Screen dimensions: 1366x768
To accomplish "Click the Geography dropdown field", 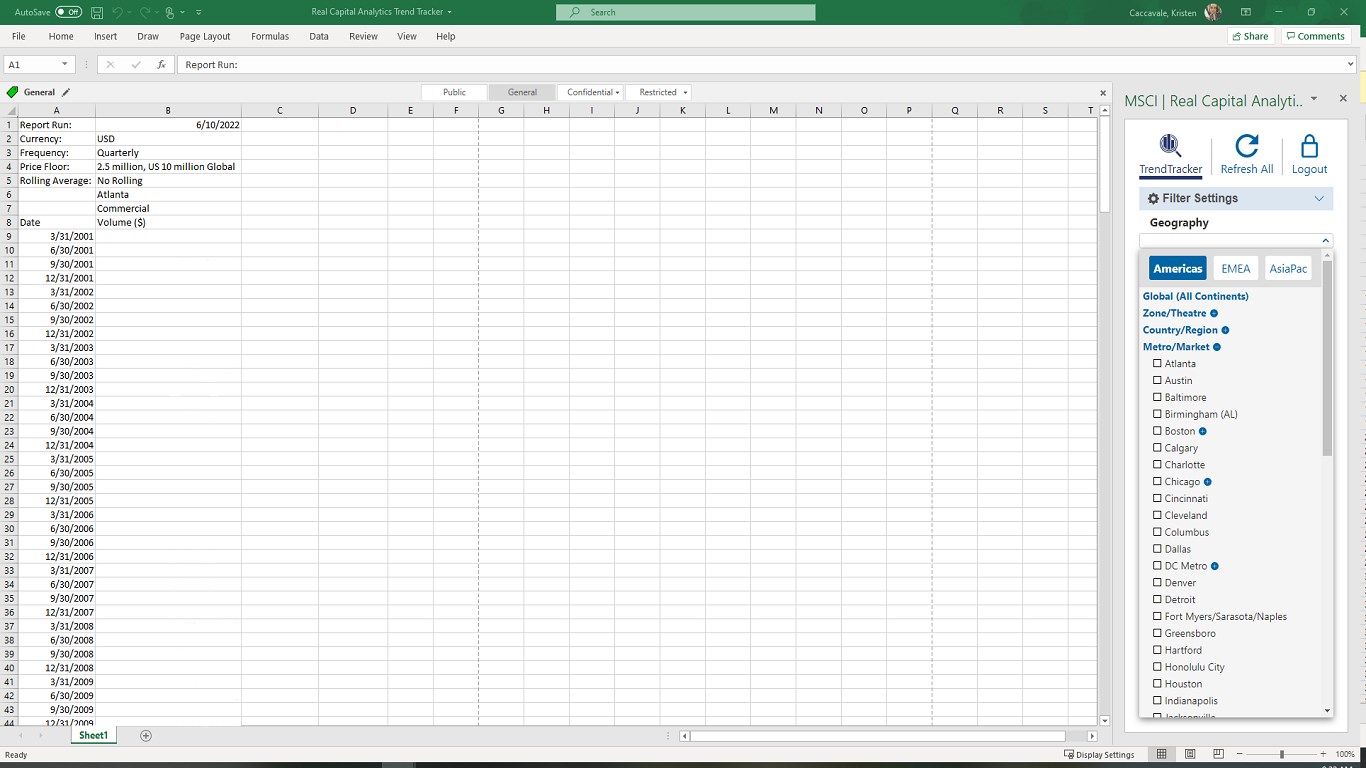I will 1236,240.
